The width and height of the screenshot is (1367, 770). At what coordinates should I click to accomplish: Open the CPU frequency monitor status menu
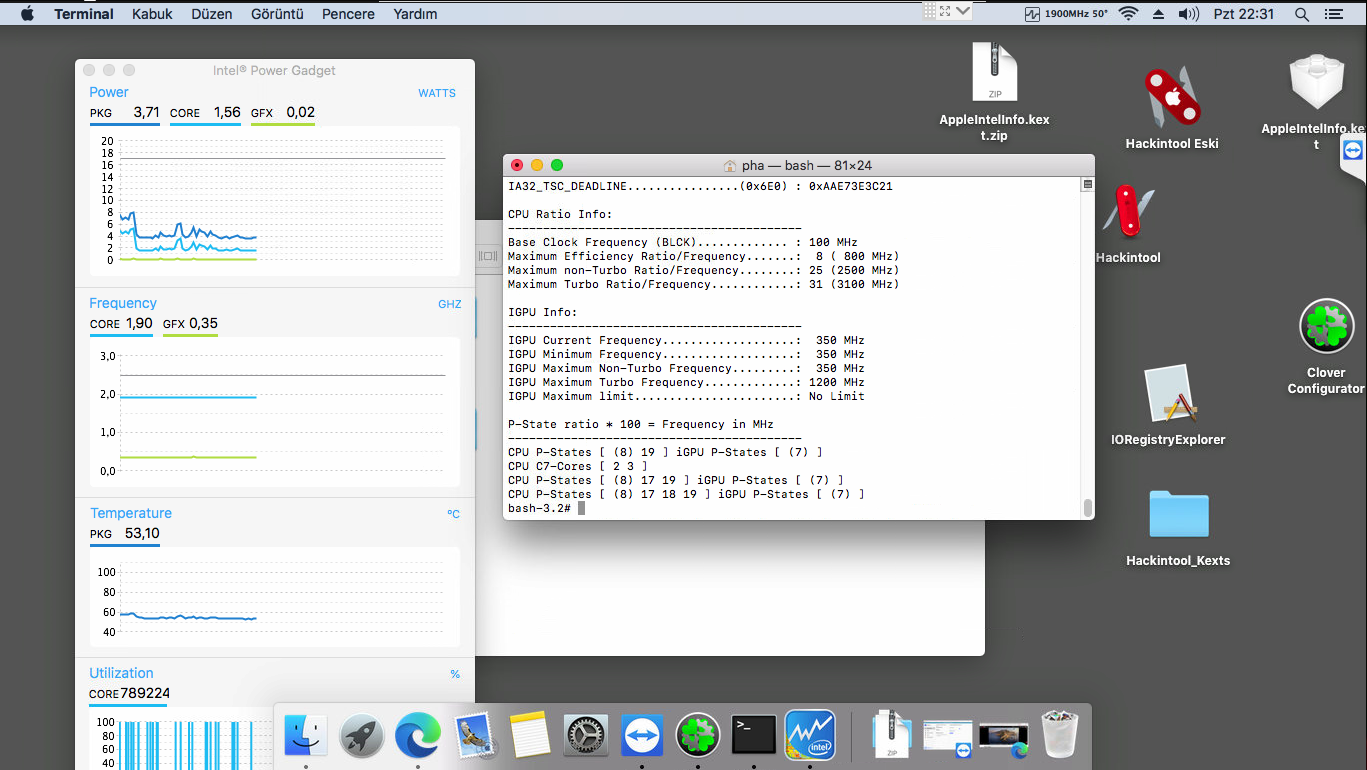click(x=1066, y=14)
